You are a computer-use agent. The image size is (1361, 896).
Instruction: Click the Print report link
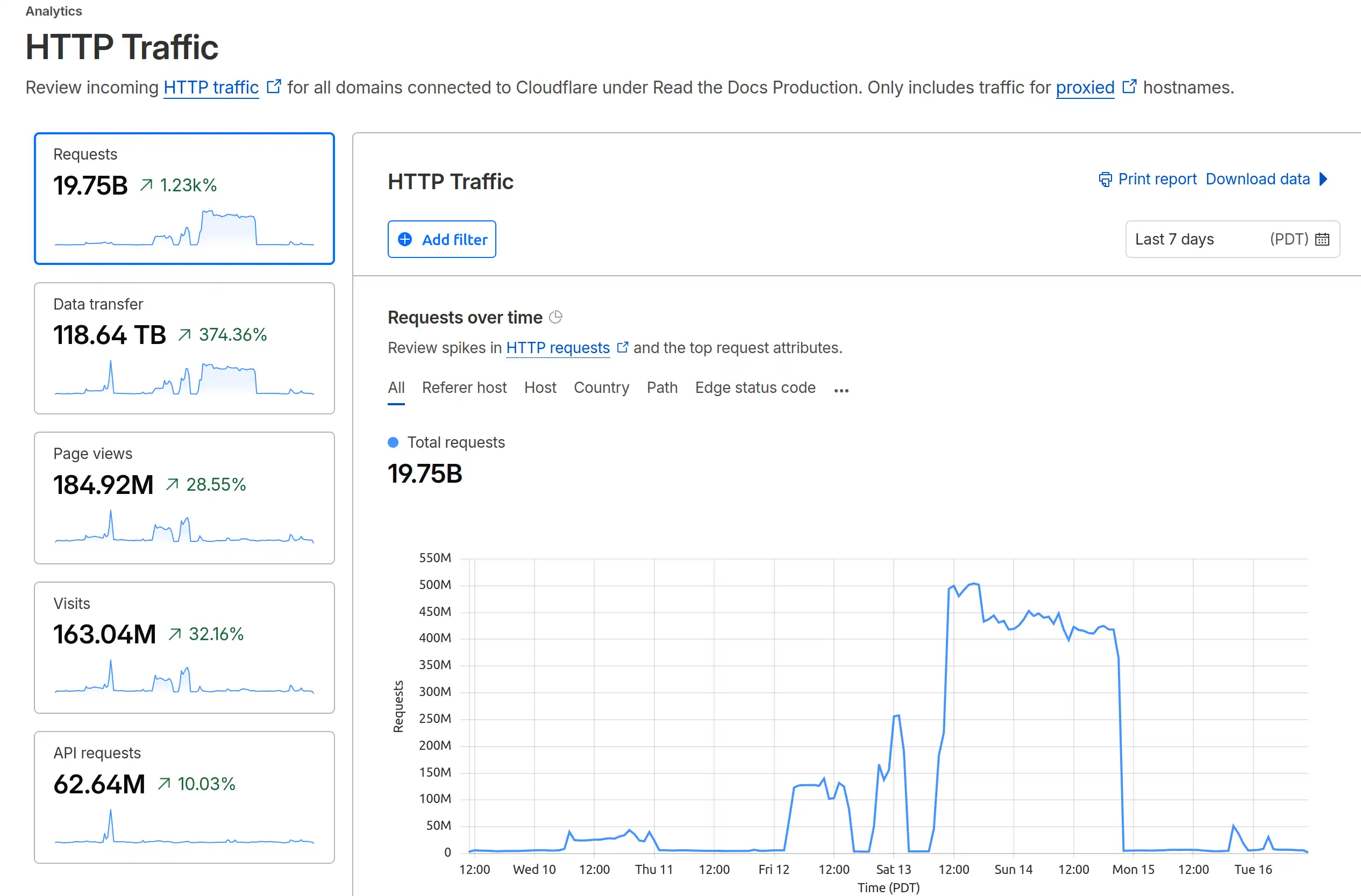point(1157,180)
